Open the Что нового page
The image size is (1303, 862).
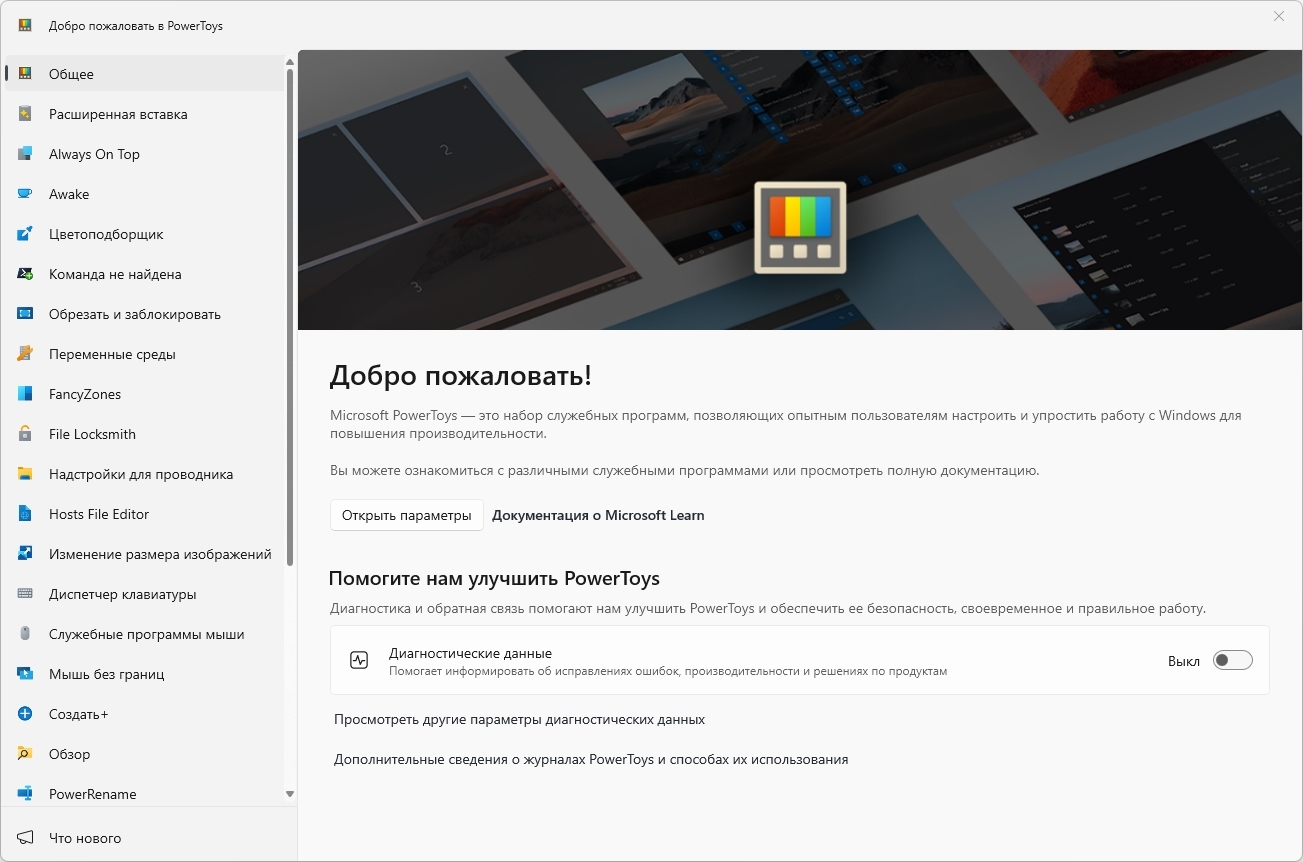coord(148,838)
